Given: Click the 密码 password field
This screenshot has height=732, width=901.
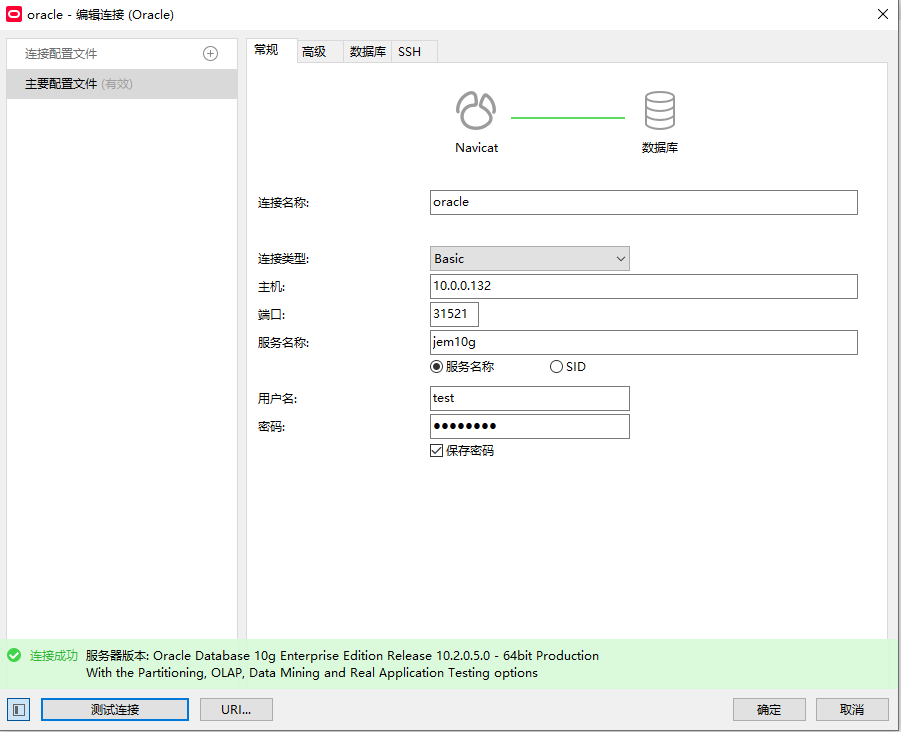Looking at the screenshot, I should coord(530,426).
